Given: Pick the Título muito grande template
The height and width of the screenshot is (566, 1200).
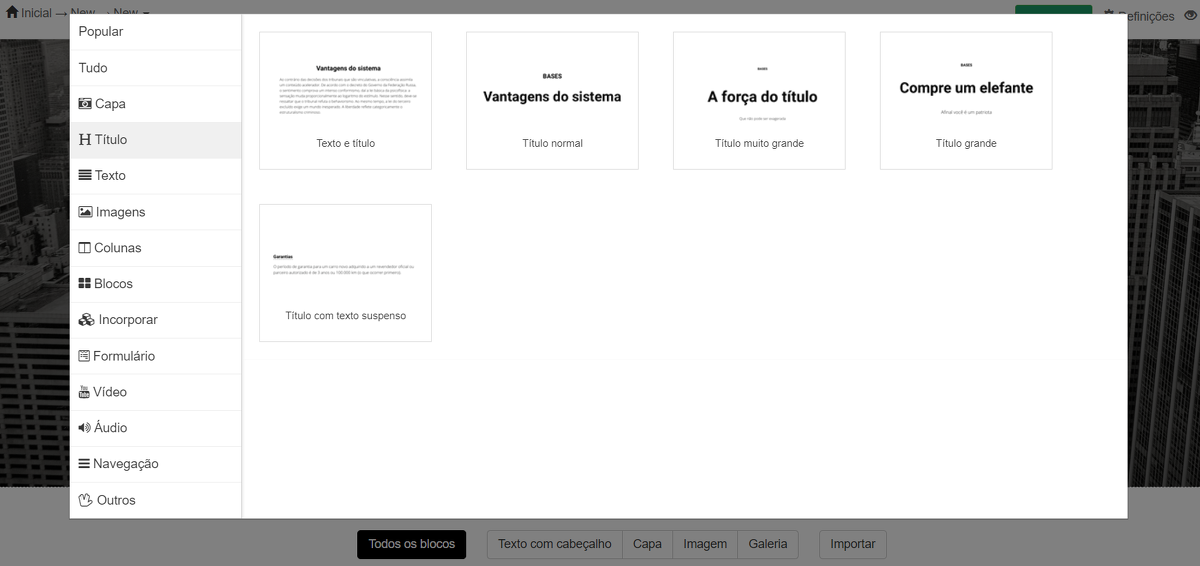Looking at the screenshot, I should pyautogui.click(x=759, y=100).
